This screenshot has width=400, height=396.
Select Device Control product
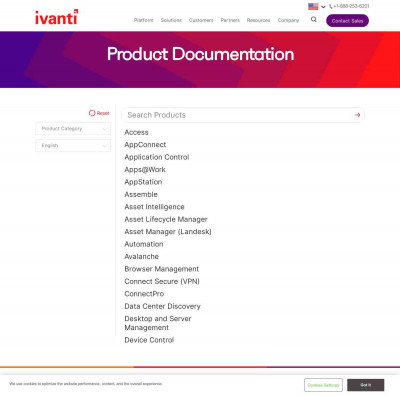(149, 340)
